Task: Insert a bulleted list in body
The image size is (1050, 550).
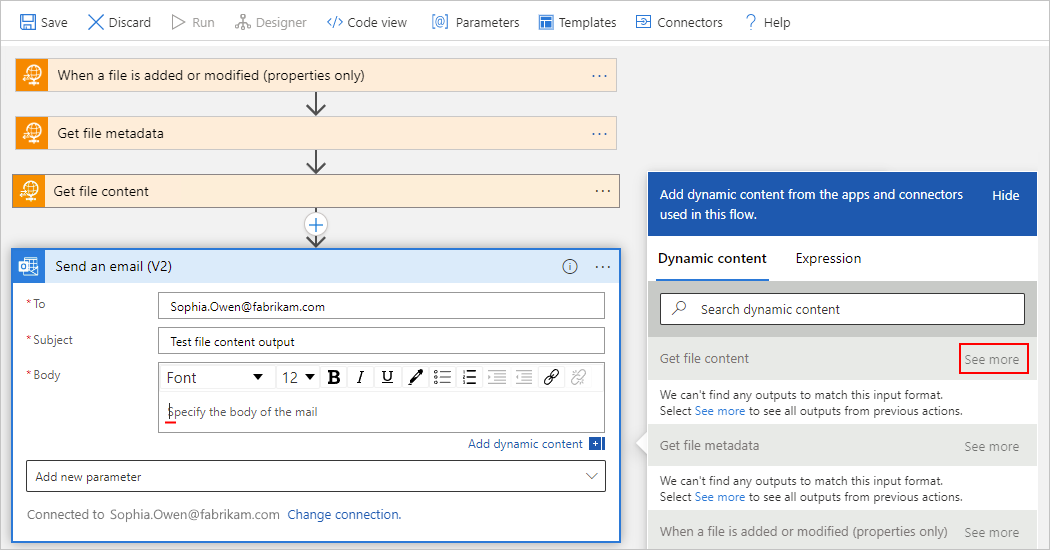Action: pyautogui.click(x=442, y=377)
